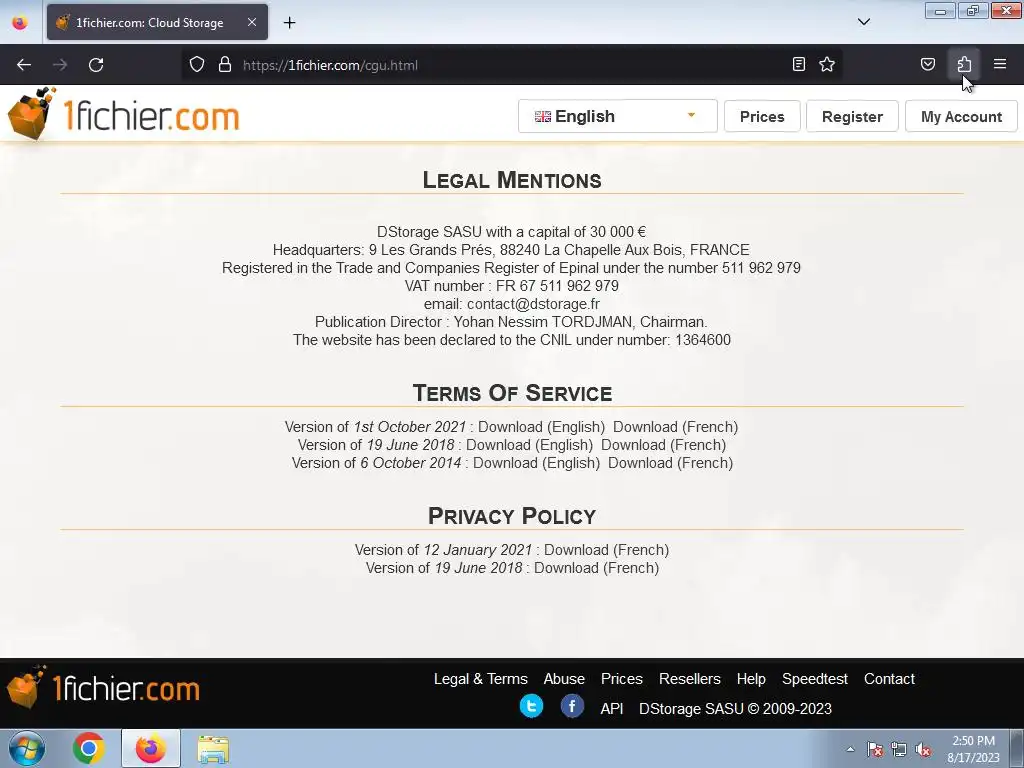
Task: Open Legal & Terms footer link
Action: click(x=481, y=679)
